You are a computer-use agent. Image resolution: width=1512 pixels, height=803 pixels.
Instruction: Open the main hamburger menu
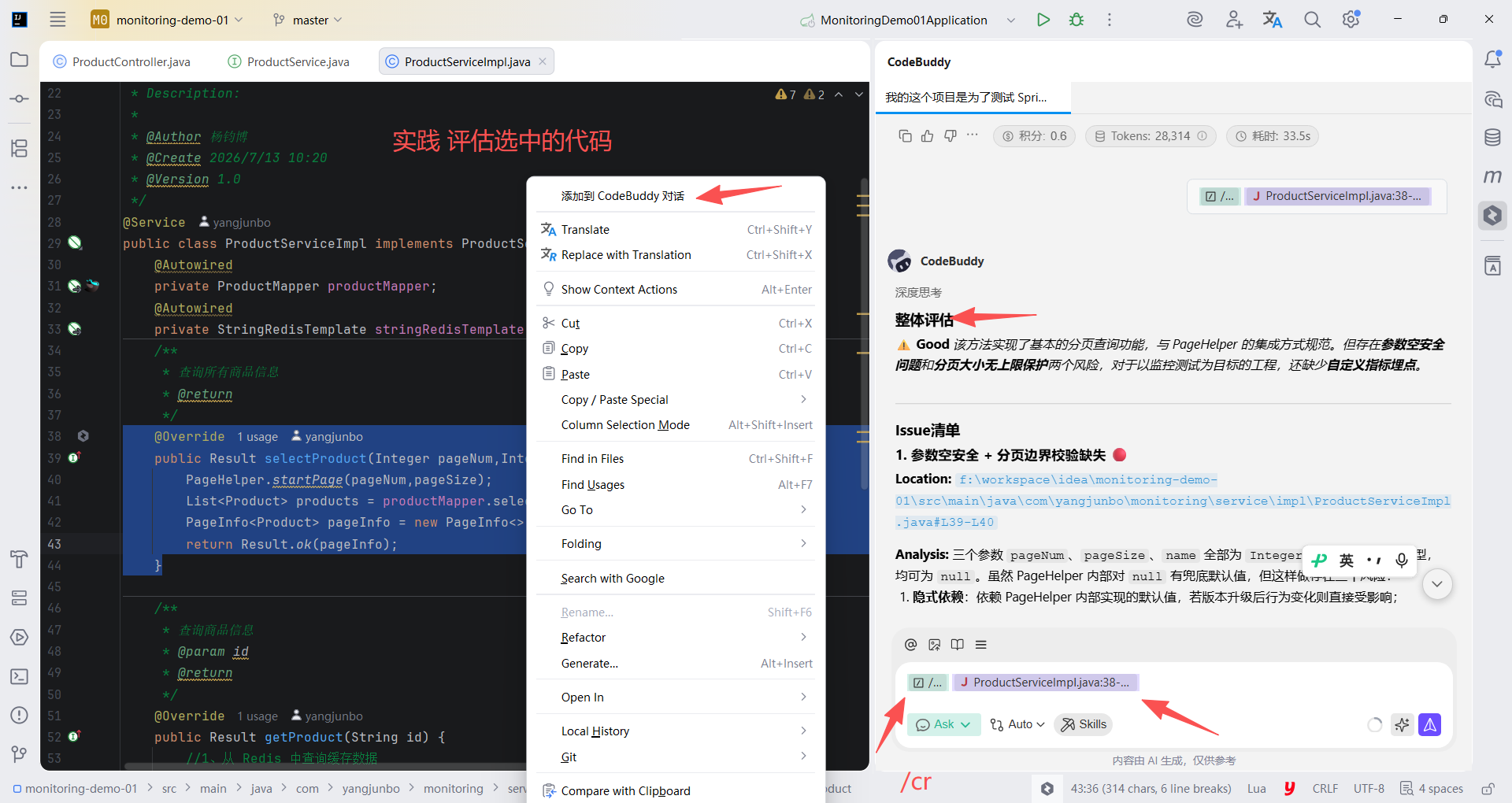click(57, 20)
